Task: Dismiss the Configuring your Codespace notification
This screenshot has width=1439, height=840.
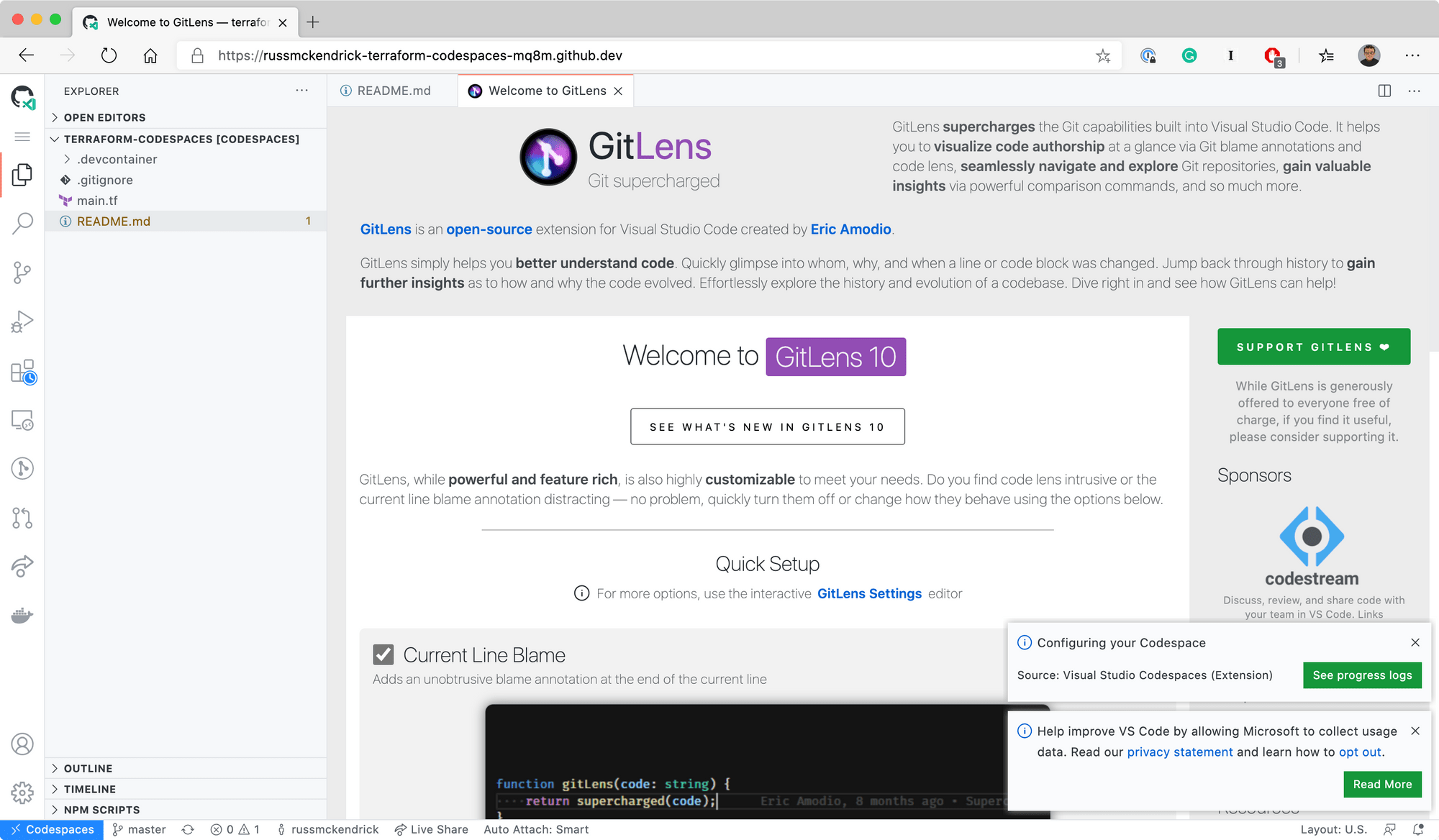Action: coord(1416,642)
